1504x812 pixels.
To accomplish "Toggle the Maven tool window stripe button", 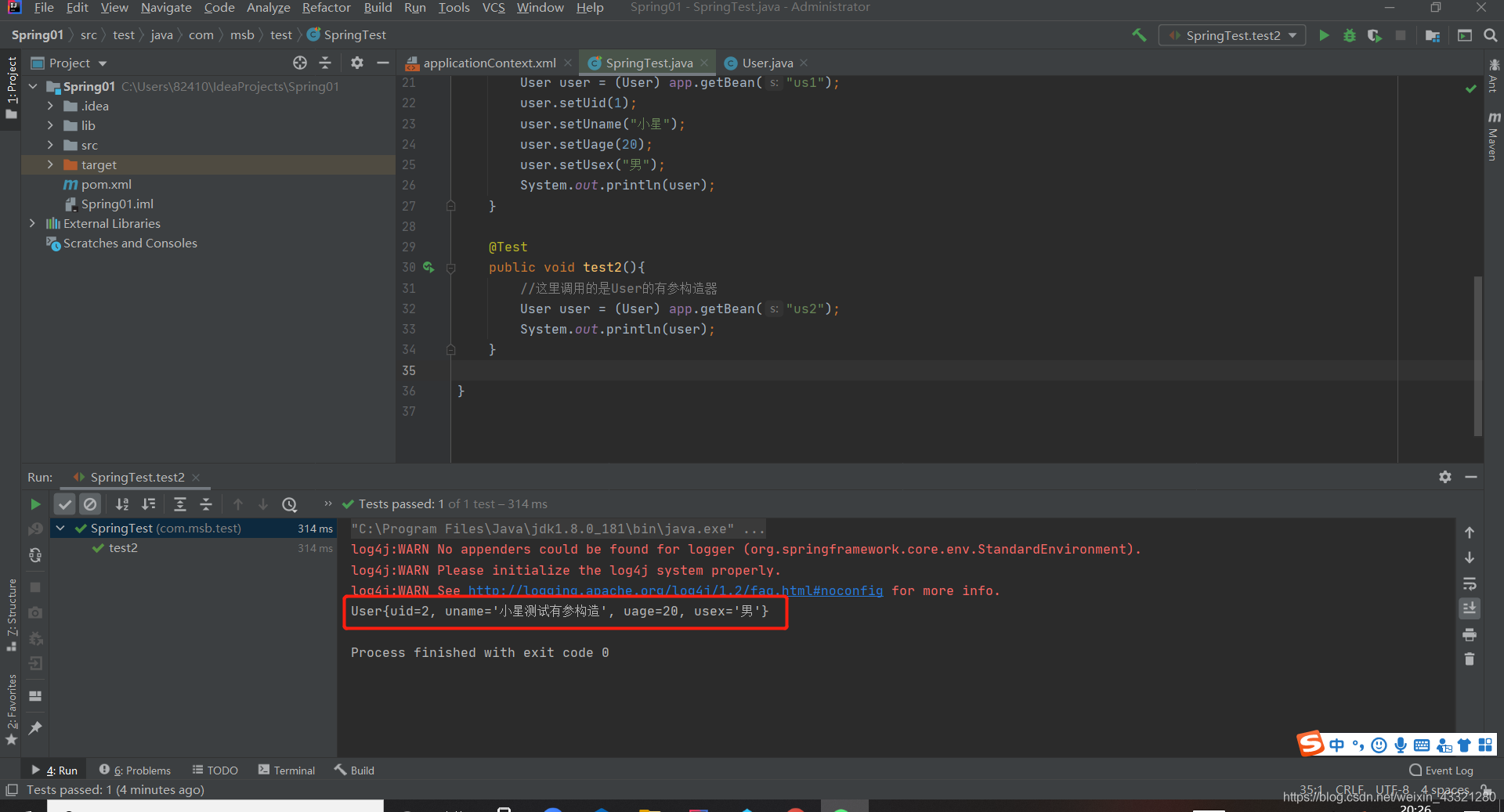I will pyautogui.click(x=1493, y=137).
